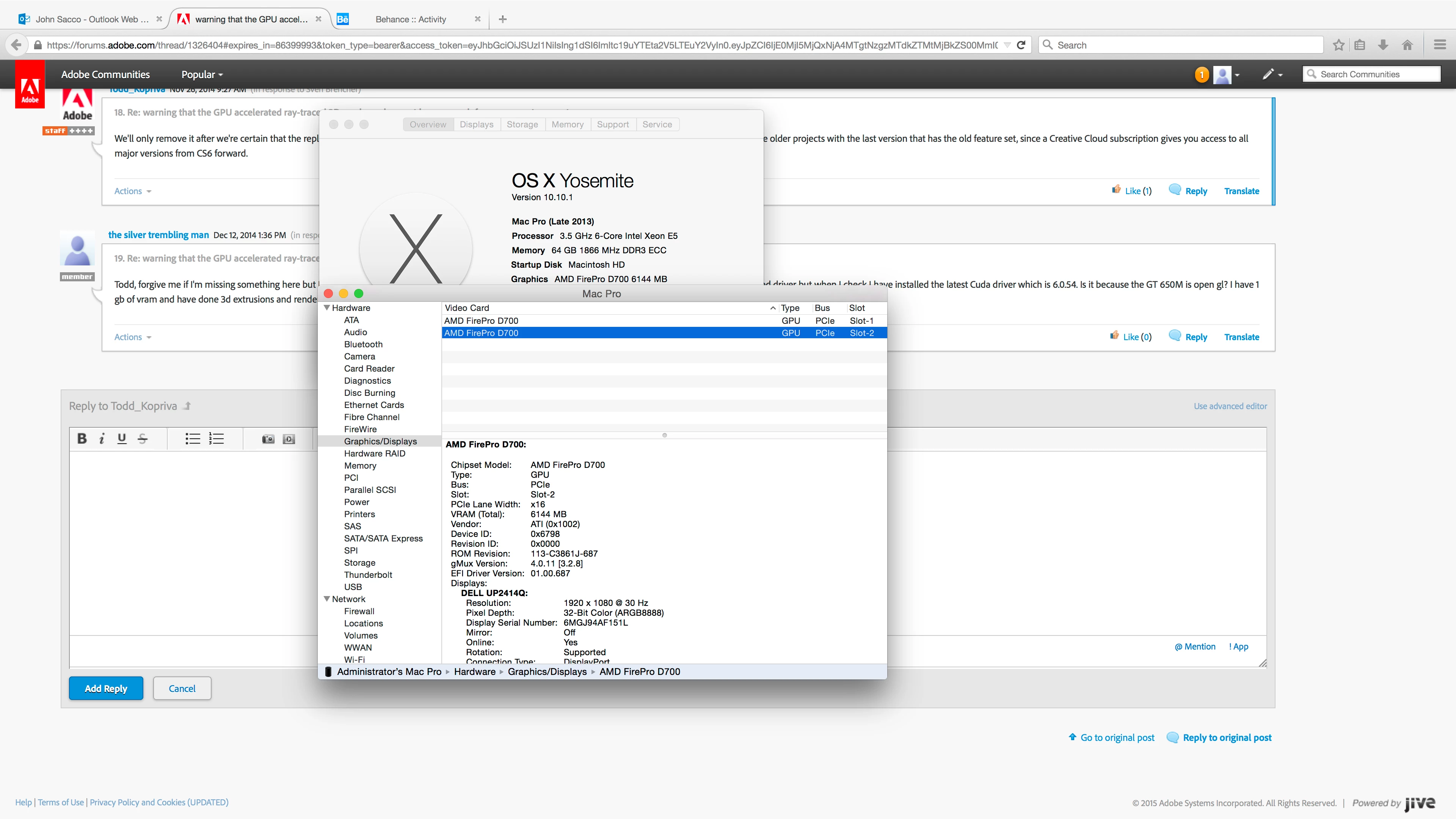The image size is (1456, 819).
Task: Click the bookmark star icon
Action: click(1338, 45)
